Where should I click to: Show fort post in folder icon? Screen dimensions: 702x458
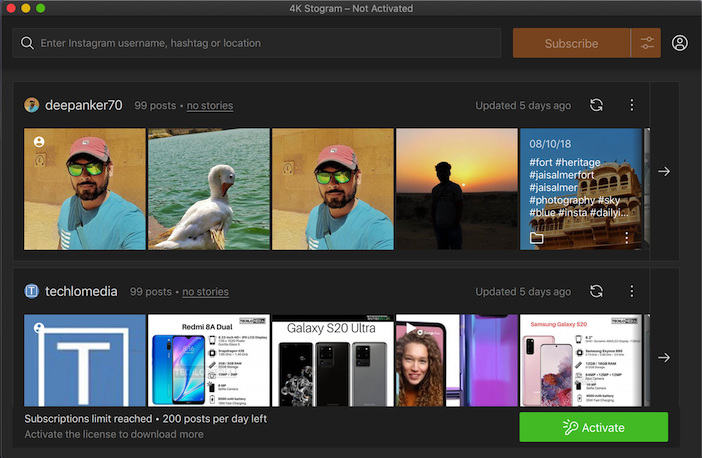(x=536, y=238)
